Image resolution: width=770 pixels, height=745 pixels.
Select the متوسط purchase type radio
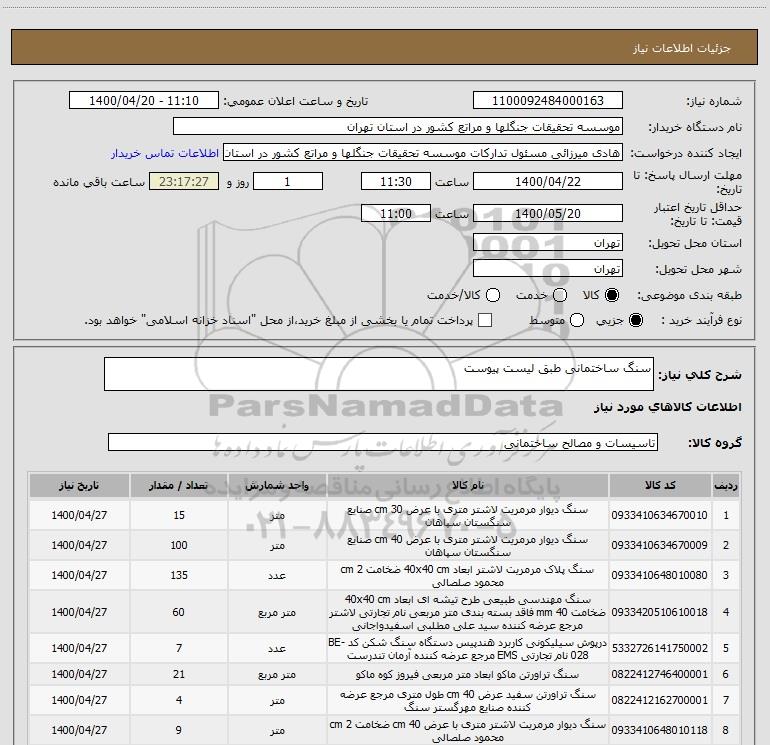[577, 320]
